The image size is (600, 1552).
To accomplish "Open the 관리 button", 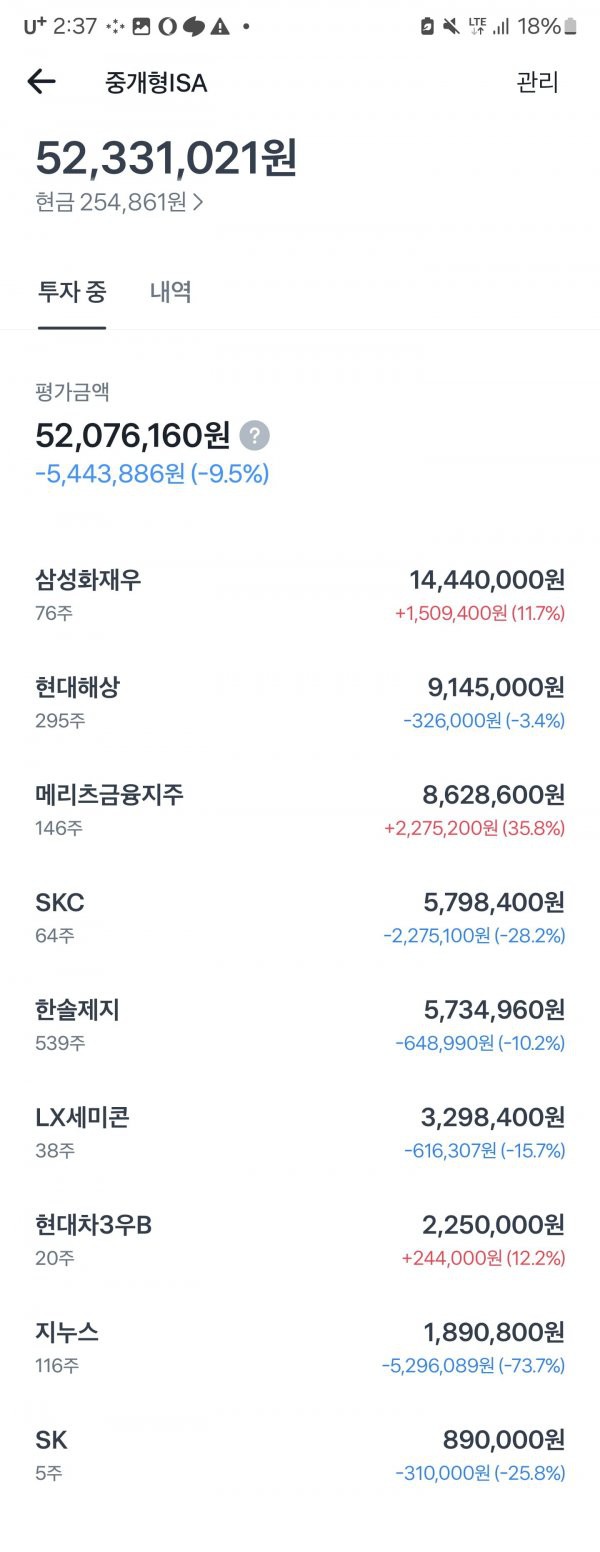I will [x=537, y=82].
